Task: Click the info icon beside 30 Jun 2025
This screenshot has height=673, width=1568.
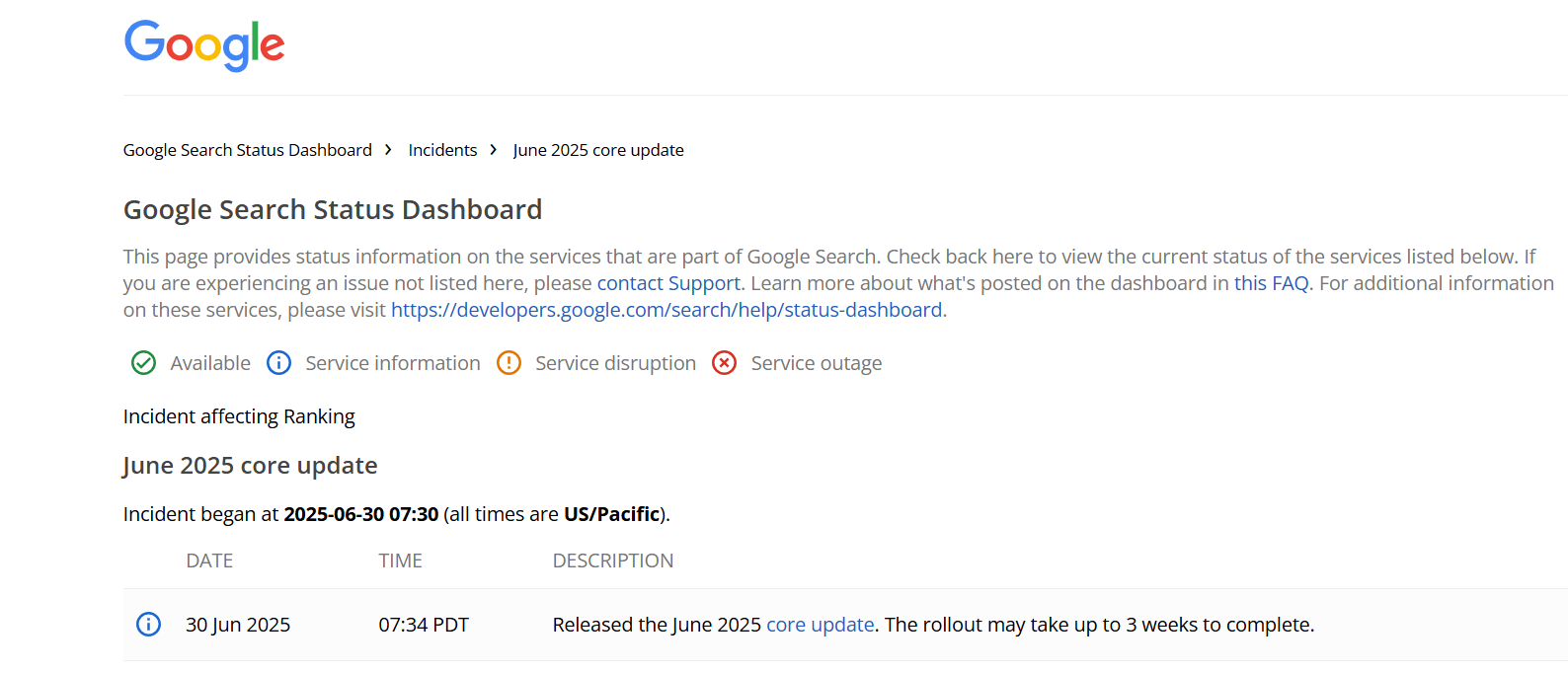Action: tap(148, 625)
